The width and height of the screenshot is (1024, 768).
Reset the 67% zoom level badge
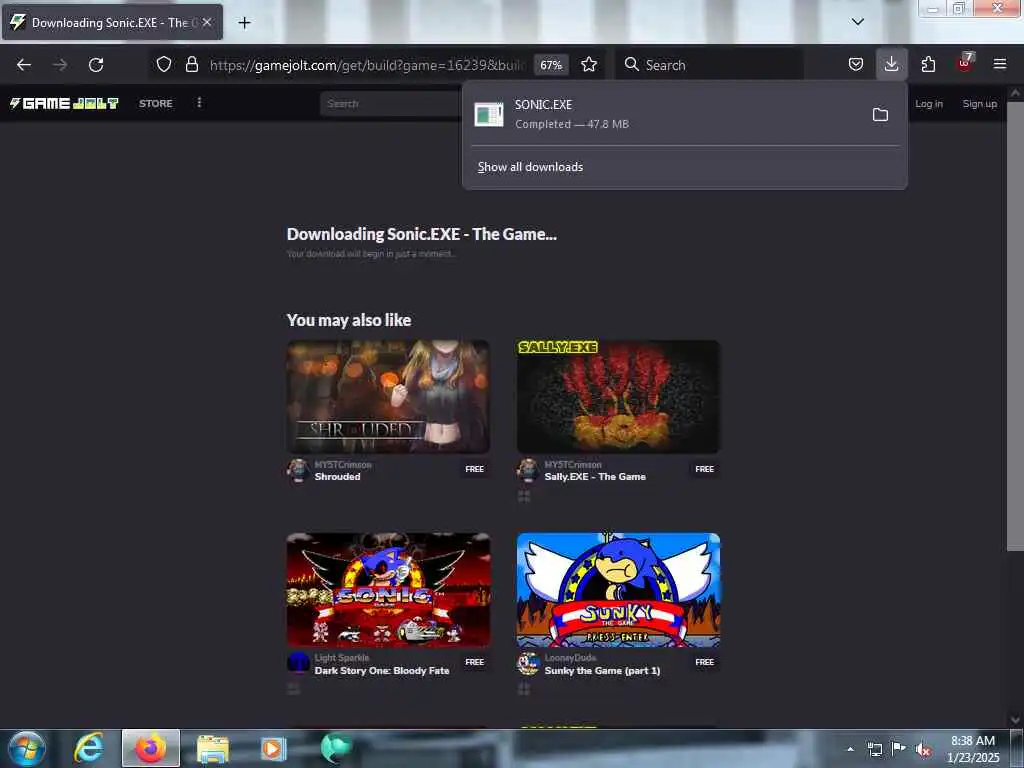click(551, 65)
